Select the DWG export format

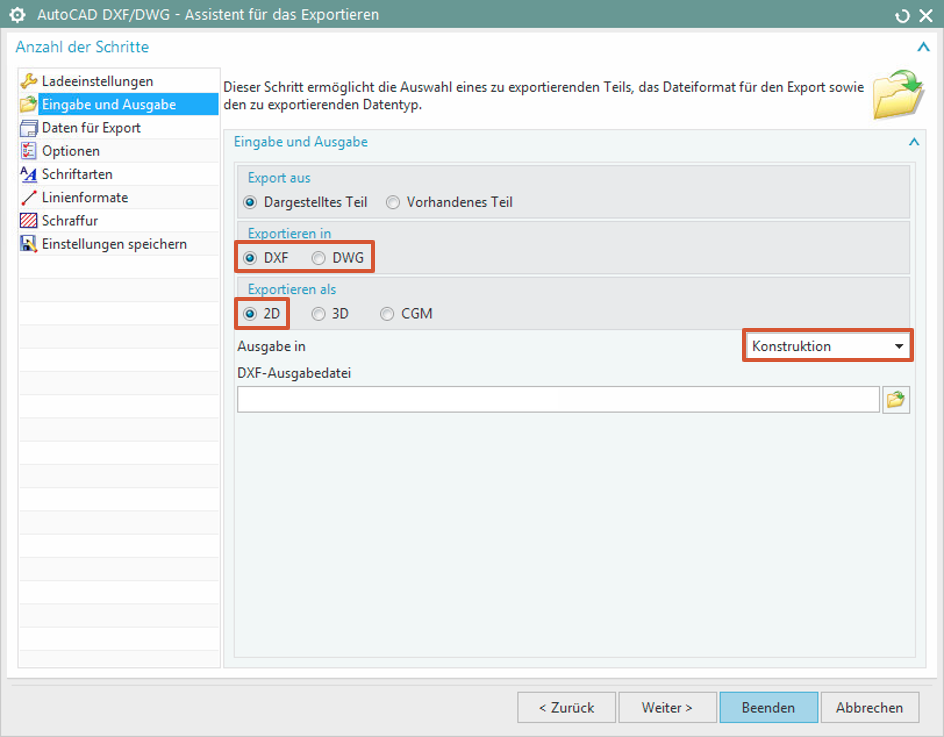pyautogui.click(x=319, y=258)
